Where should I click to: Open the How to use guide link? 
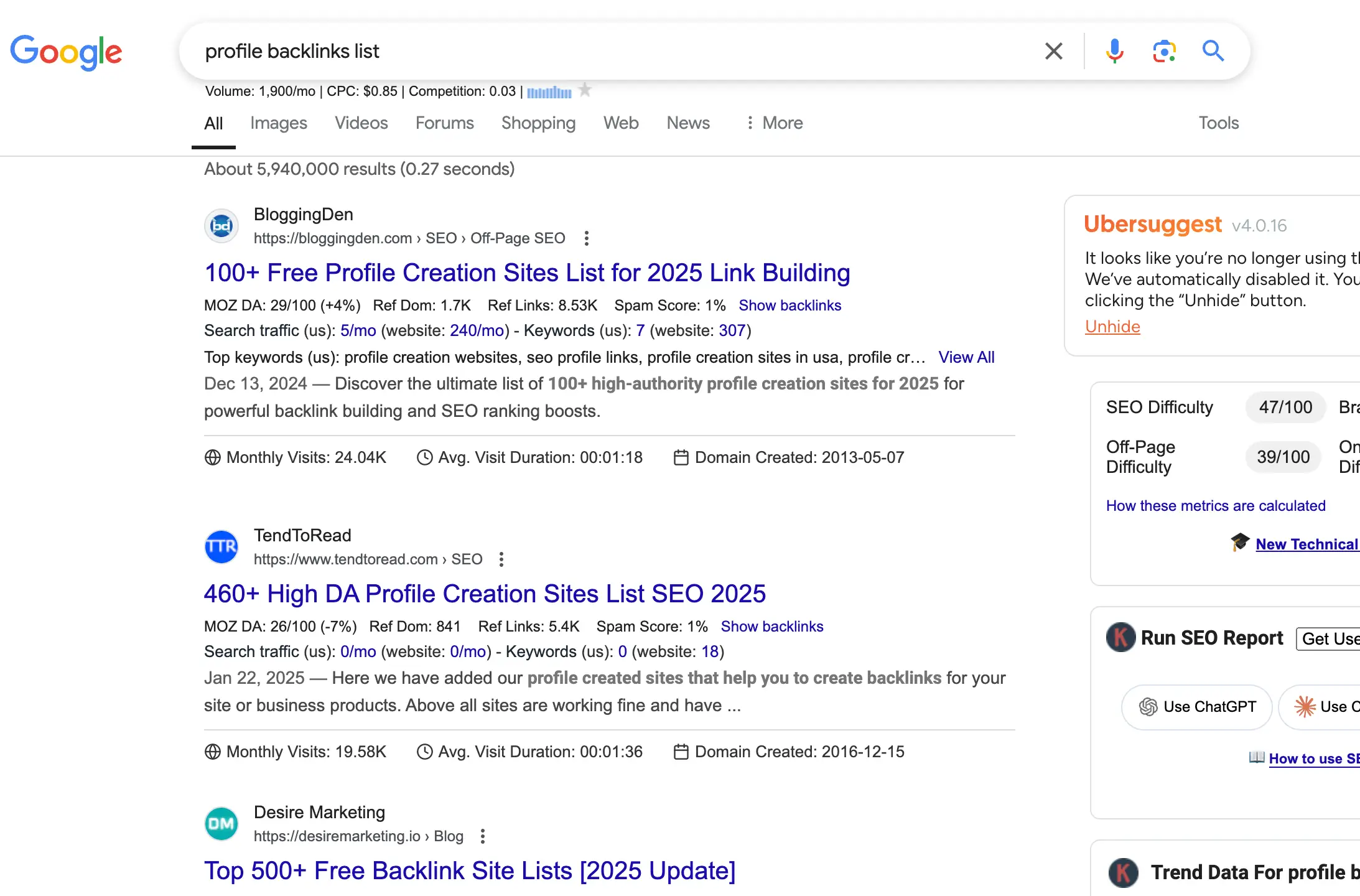click(1314, 758)
